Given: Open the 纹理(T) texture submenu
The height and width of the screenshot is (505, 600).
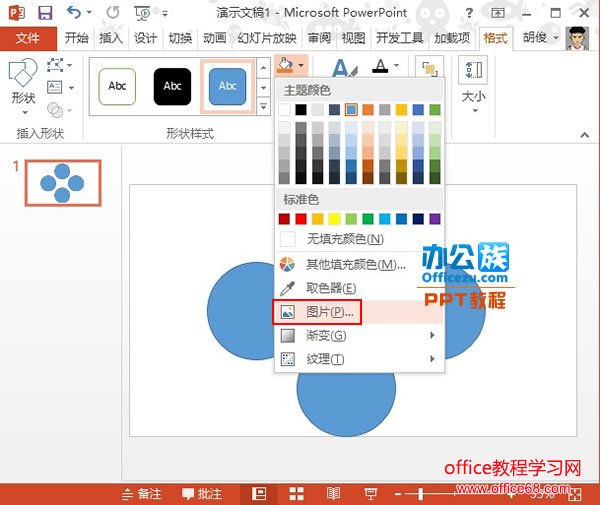Looking at the screenshot, I should click(x=360, y=359).
